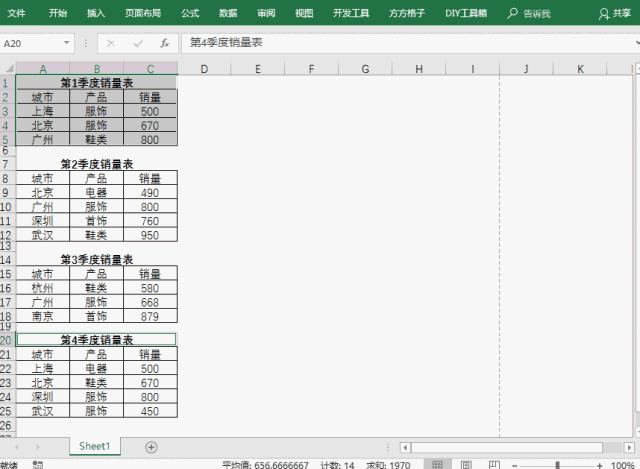Open the DIY工具箱 ribbon tab
This screenshot has width=640, height=469.
[466, 13]
